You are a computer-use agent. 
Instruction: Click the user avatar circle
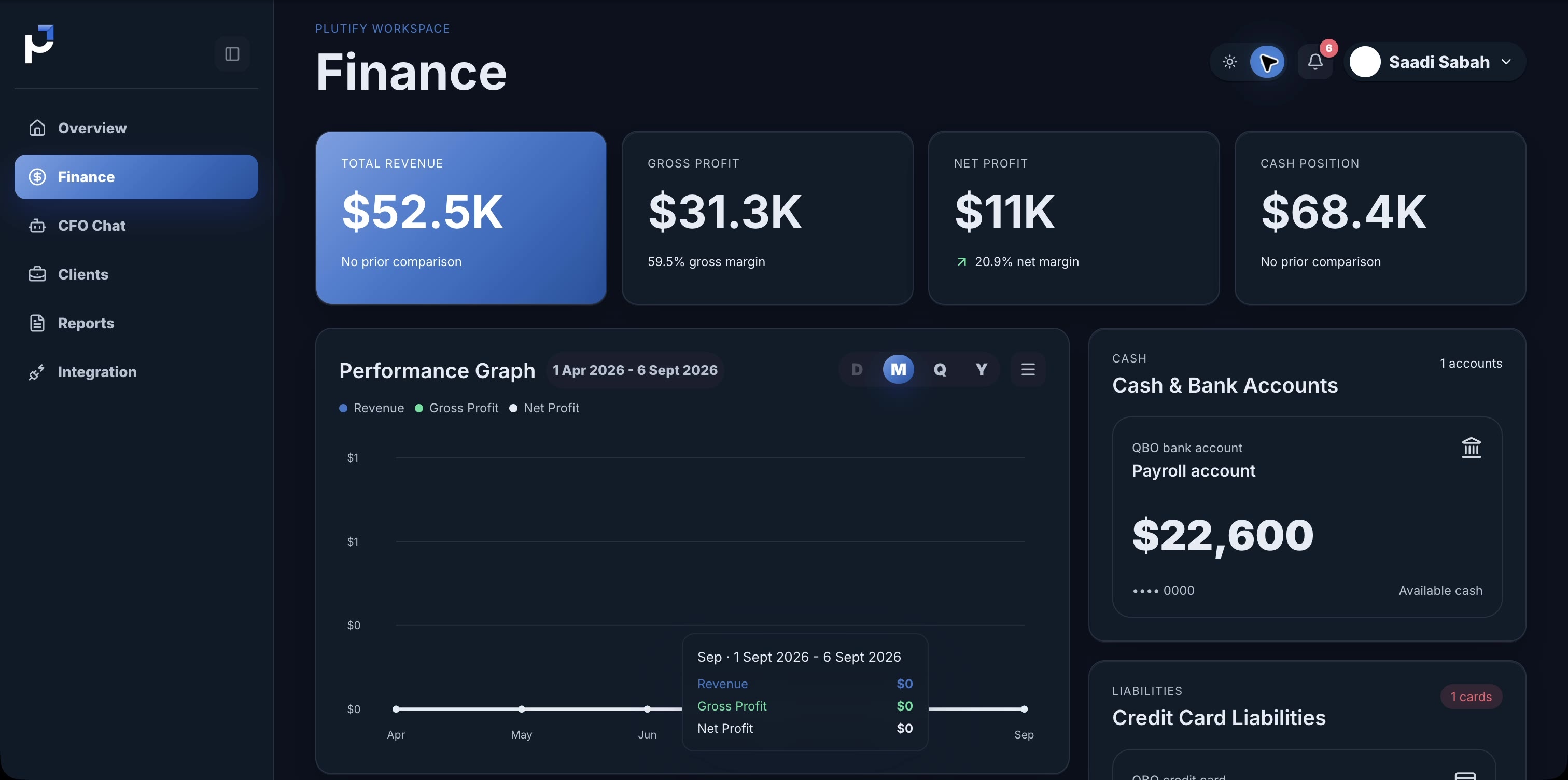(1365, 62)
